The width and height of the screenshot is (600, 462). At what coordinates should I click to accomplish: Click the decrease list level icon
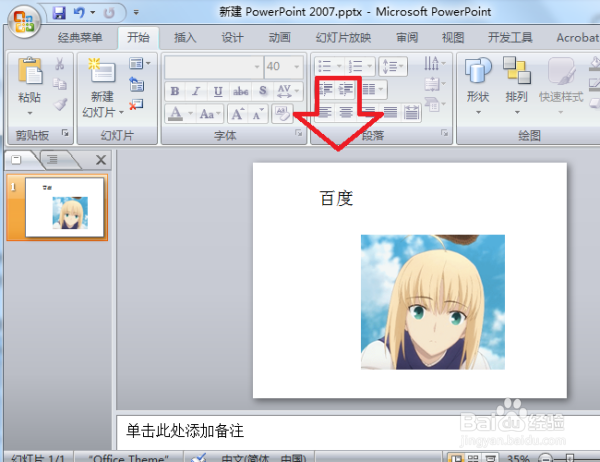point(325,89)
